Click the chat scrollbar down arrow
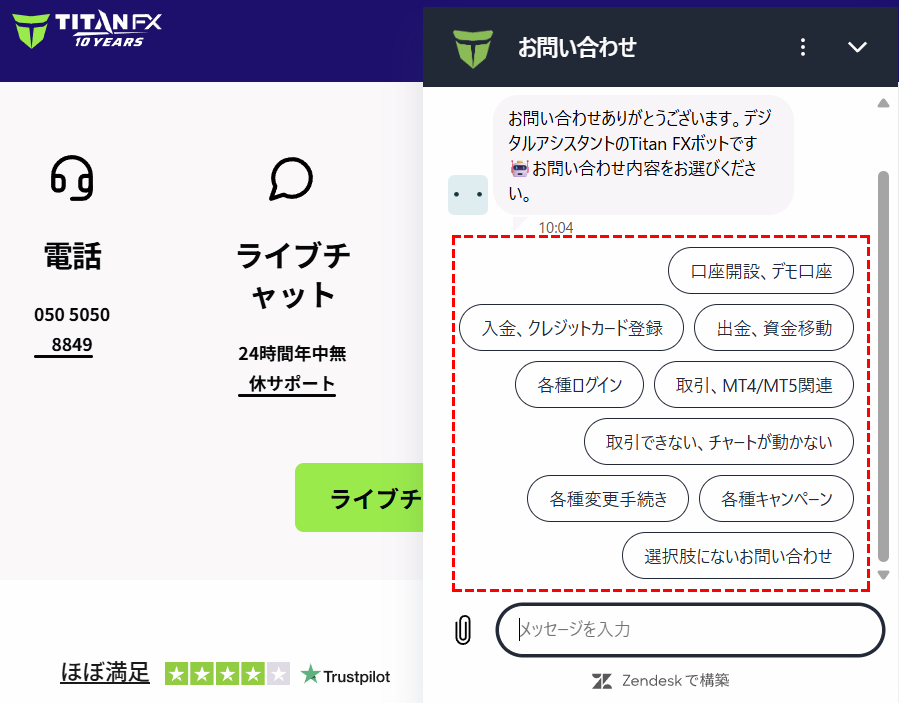 [x=884, y=574]
